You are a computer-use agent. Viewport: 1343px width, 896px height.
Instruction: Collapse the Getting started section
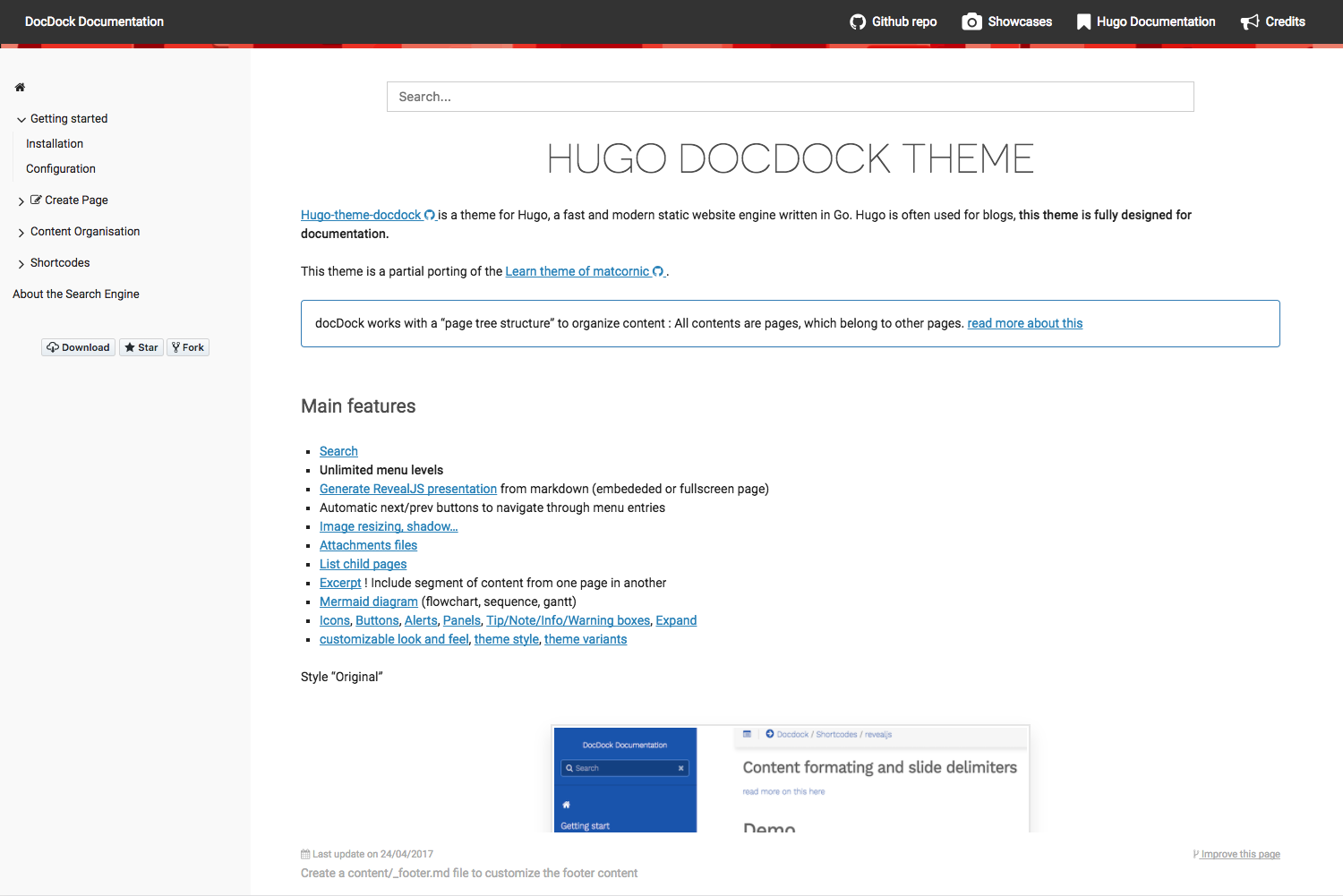click(x=21, y=120)
